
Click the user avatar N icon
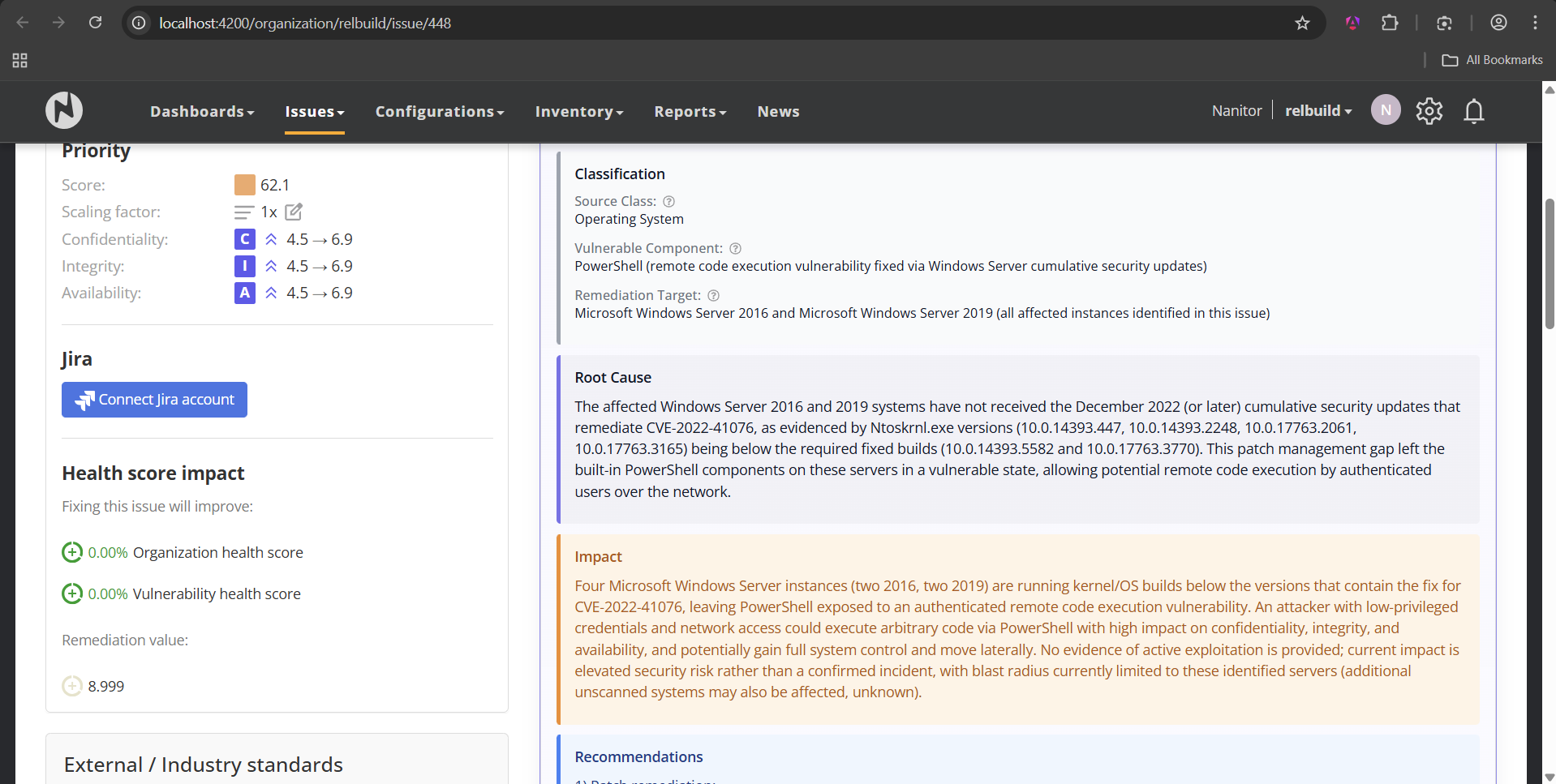pos(1385,110)
